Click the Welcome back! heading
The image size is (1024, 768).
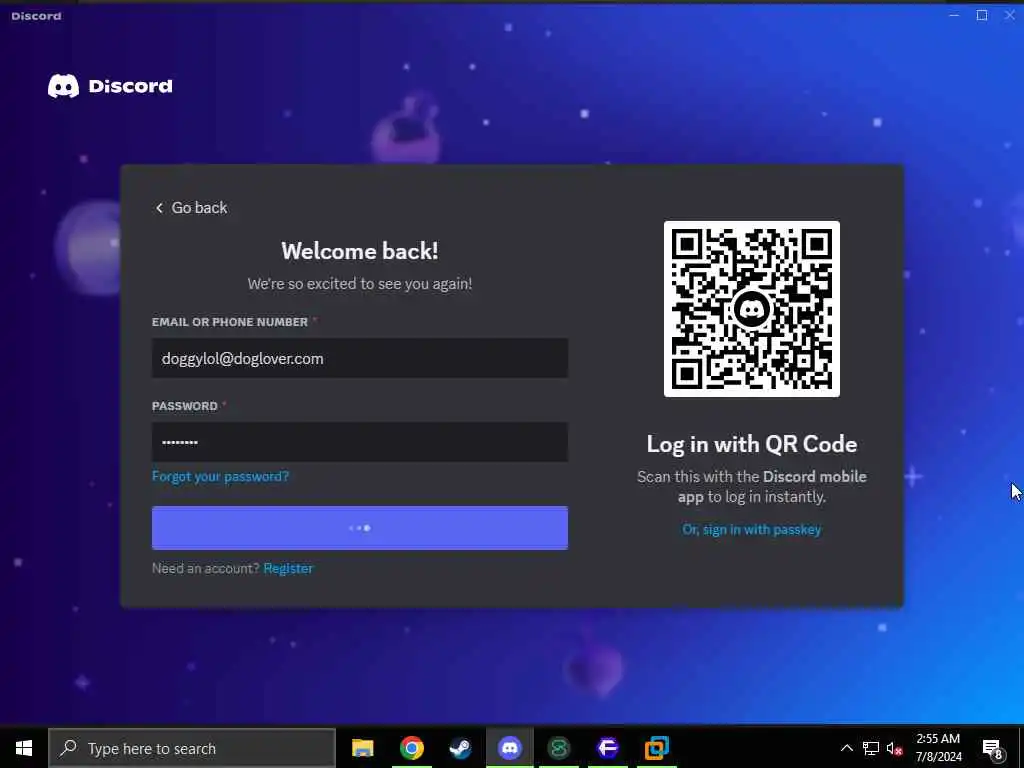pyautogui.click(x=360, y=251)
